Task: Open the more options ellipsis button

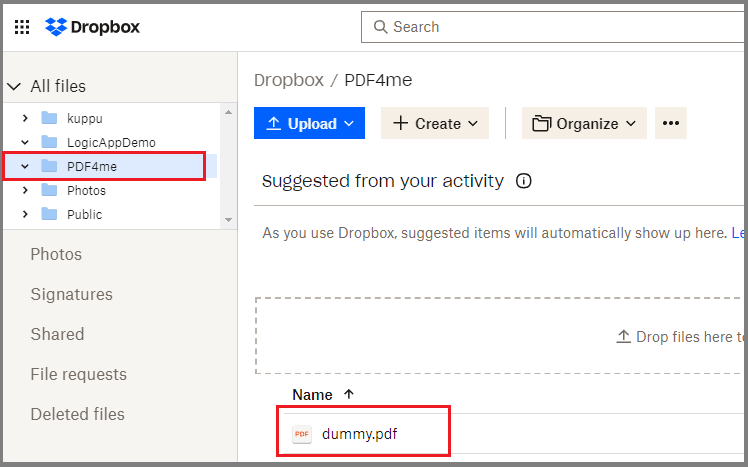Action: 671,123
